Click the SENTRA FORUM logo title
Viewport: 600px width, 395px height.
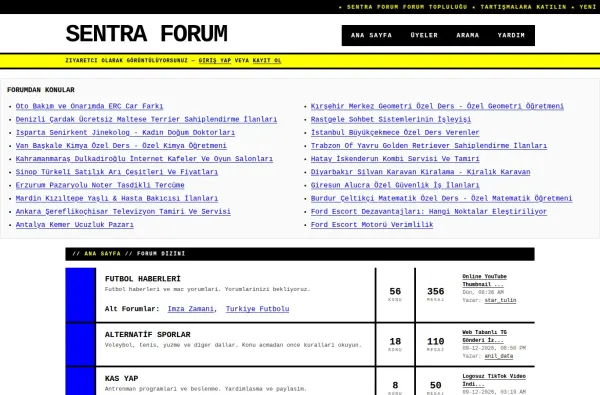(x=147, y=33)
